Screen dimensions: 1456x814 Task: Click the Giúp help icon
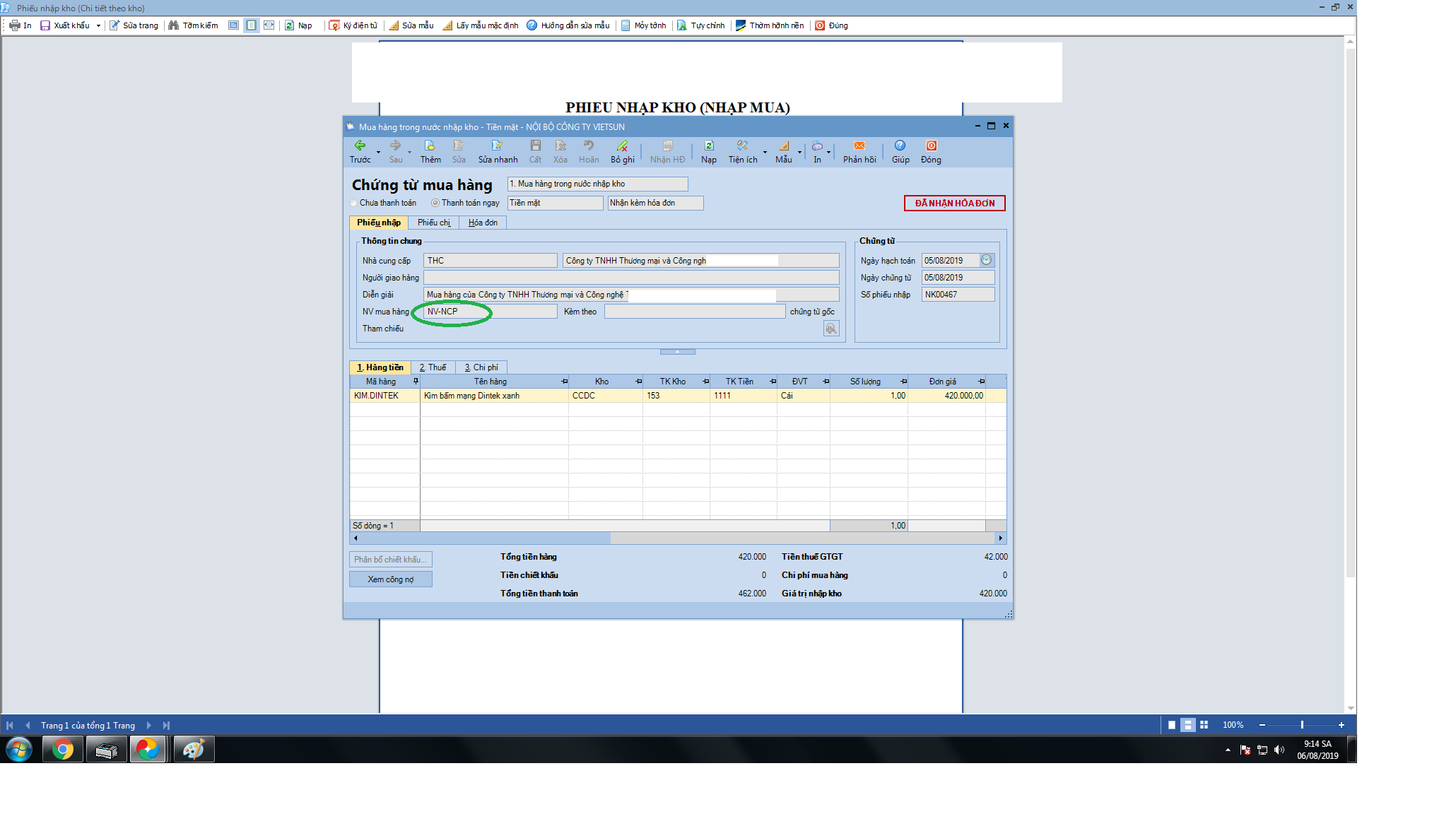[x=900, y=146]
